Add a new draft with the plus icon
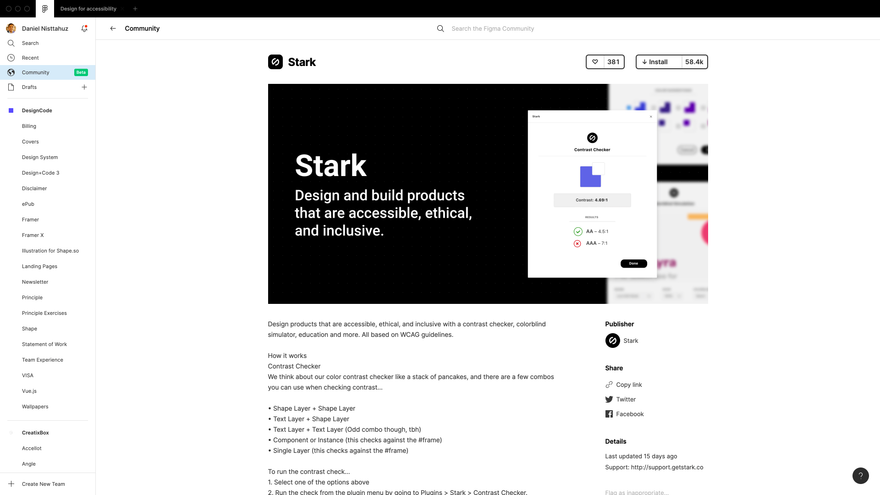Viewport: 880px width, 495px height. click(84, 87)
